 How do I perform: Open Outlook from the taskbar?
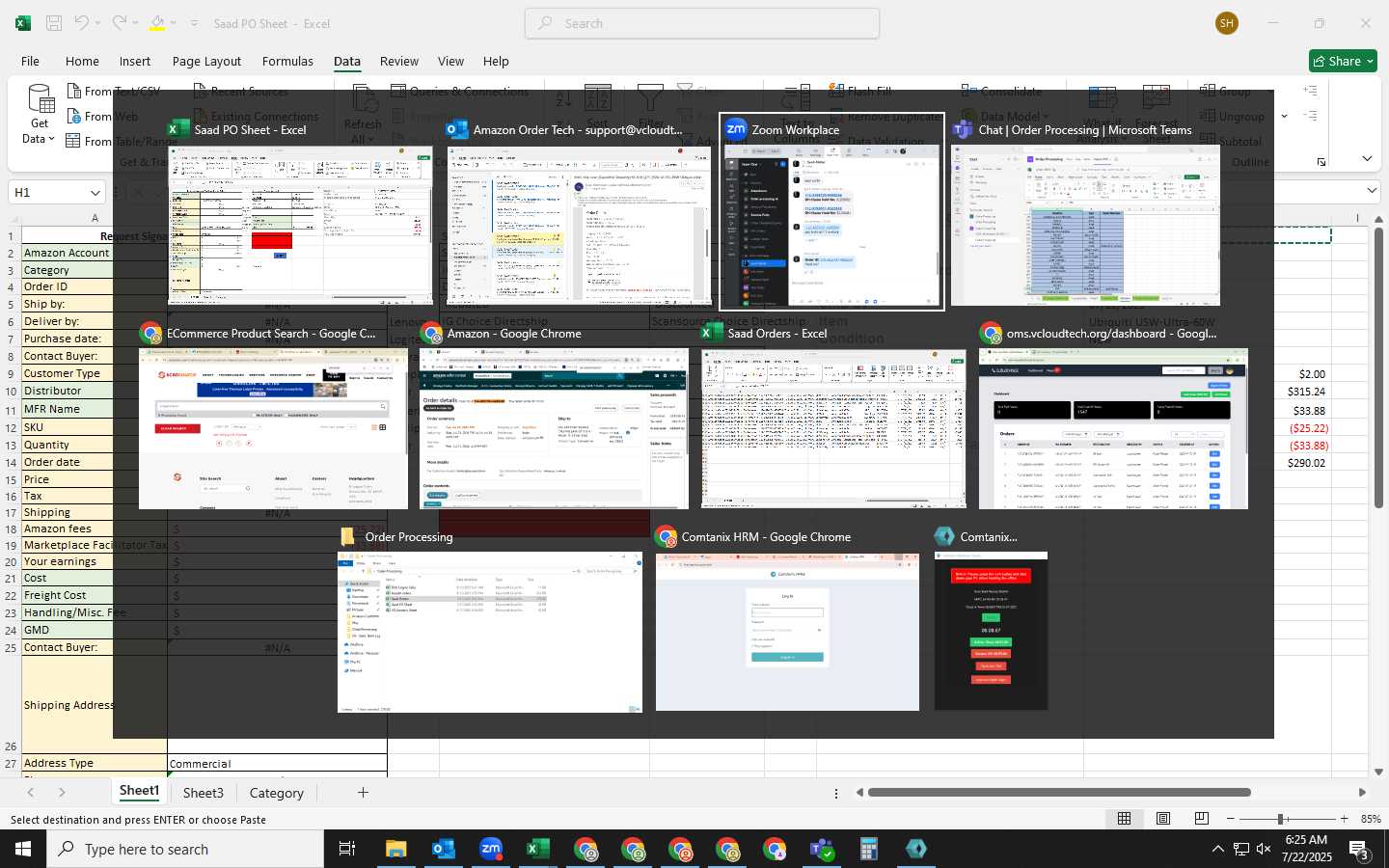444,849
